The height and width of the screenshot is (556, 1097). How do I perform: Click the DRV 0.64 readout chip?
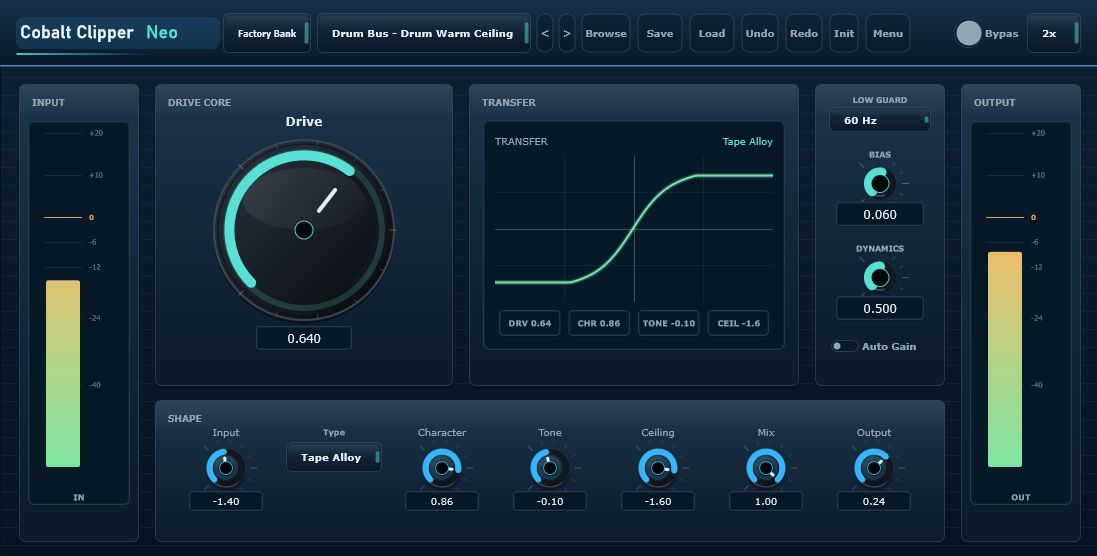coord(530,323)
